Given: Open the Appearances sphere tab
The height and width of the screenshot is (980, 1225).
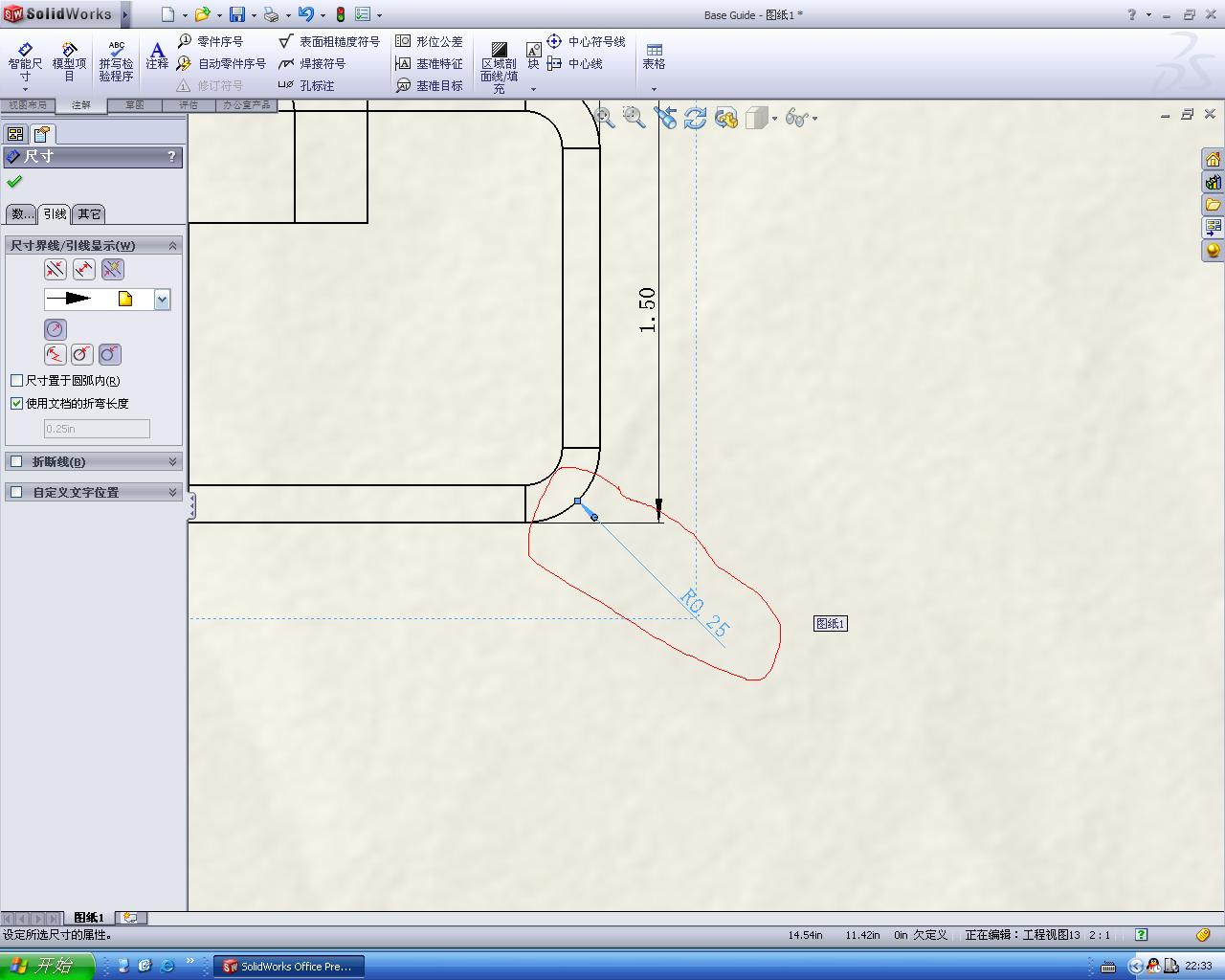Looking at the screenshot, I should 1214,251.
